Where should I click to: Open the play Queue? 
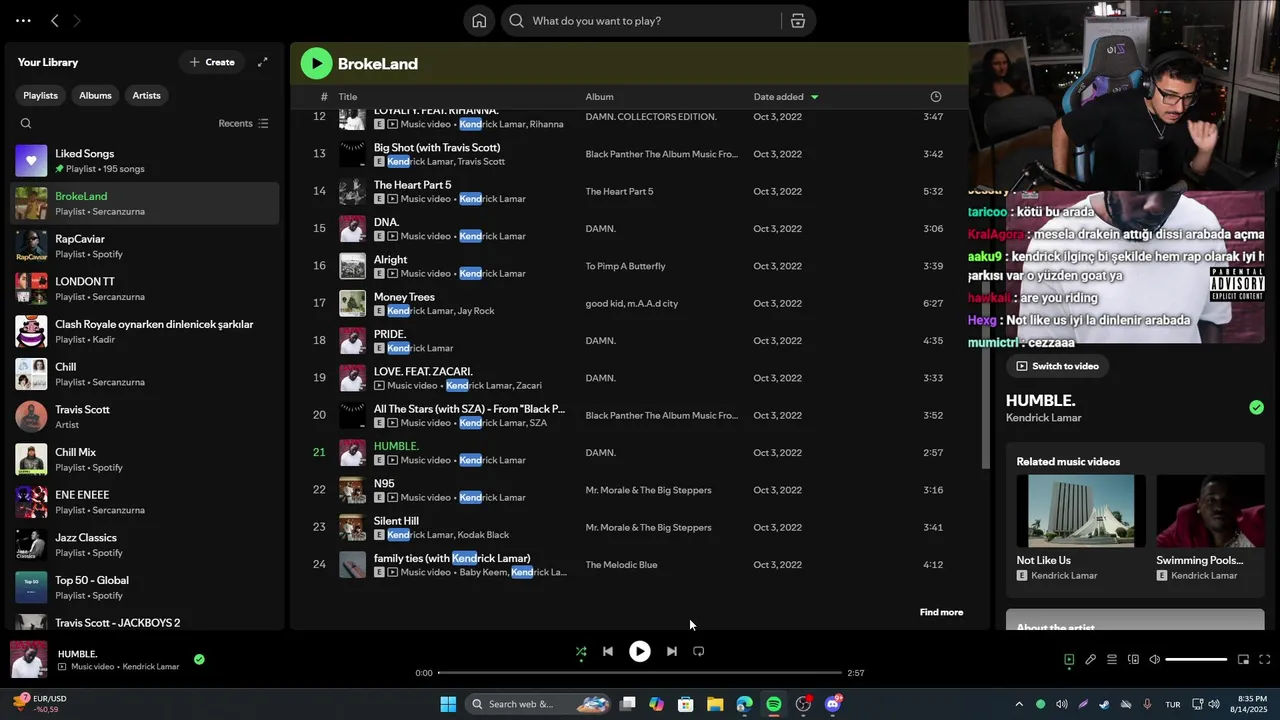pyautogui.click(x=1111, y=659)
